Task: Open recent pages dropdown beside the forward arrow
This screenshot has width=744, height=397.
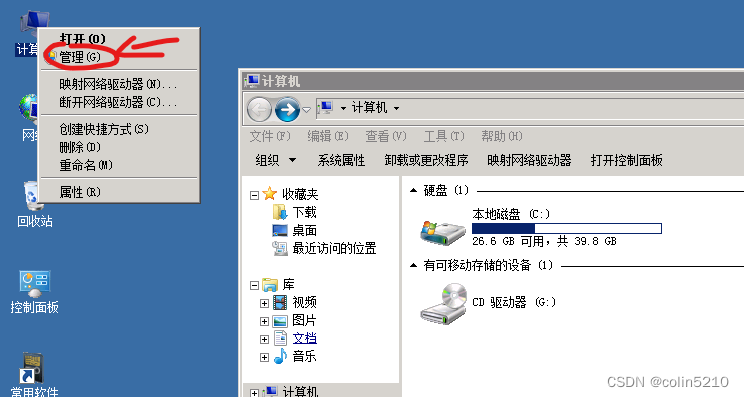Action: point(307,110)
